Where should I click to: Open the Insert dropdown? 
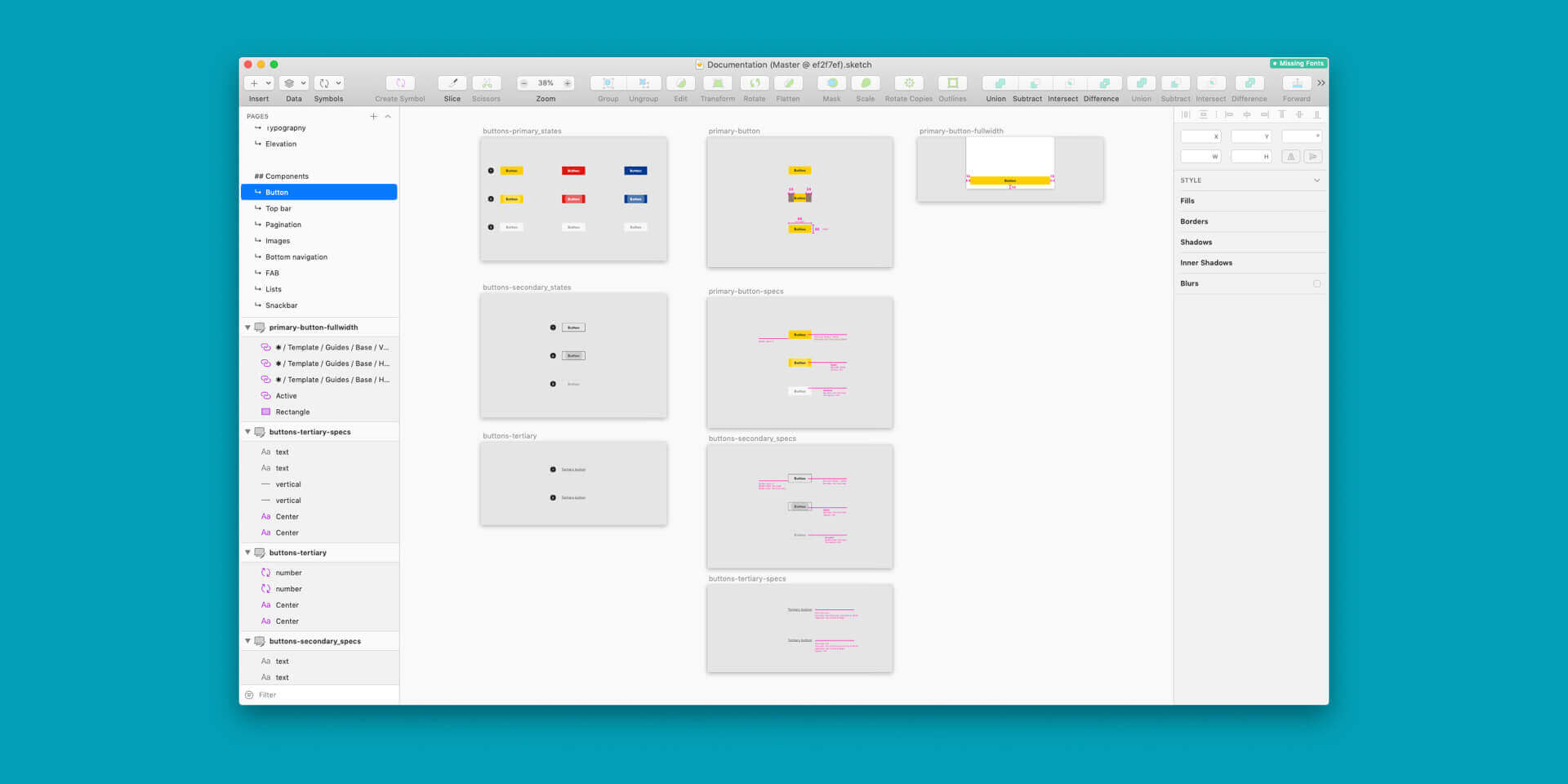click(x=259, y=83)
